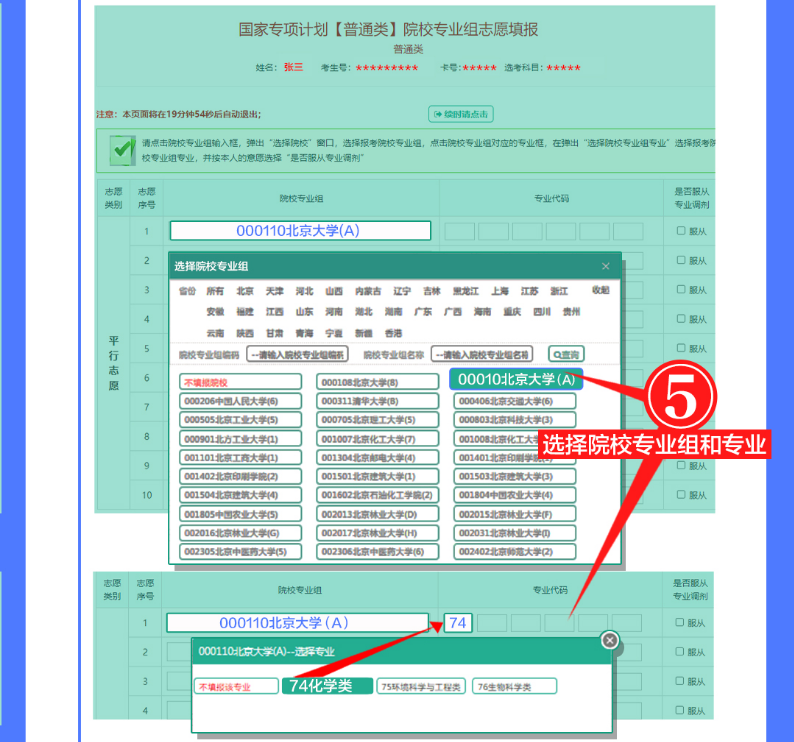Choose 不填报该专业 option
The image size is (794, 742).
(x=236, y=686)
